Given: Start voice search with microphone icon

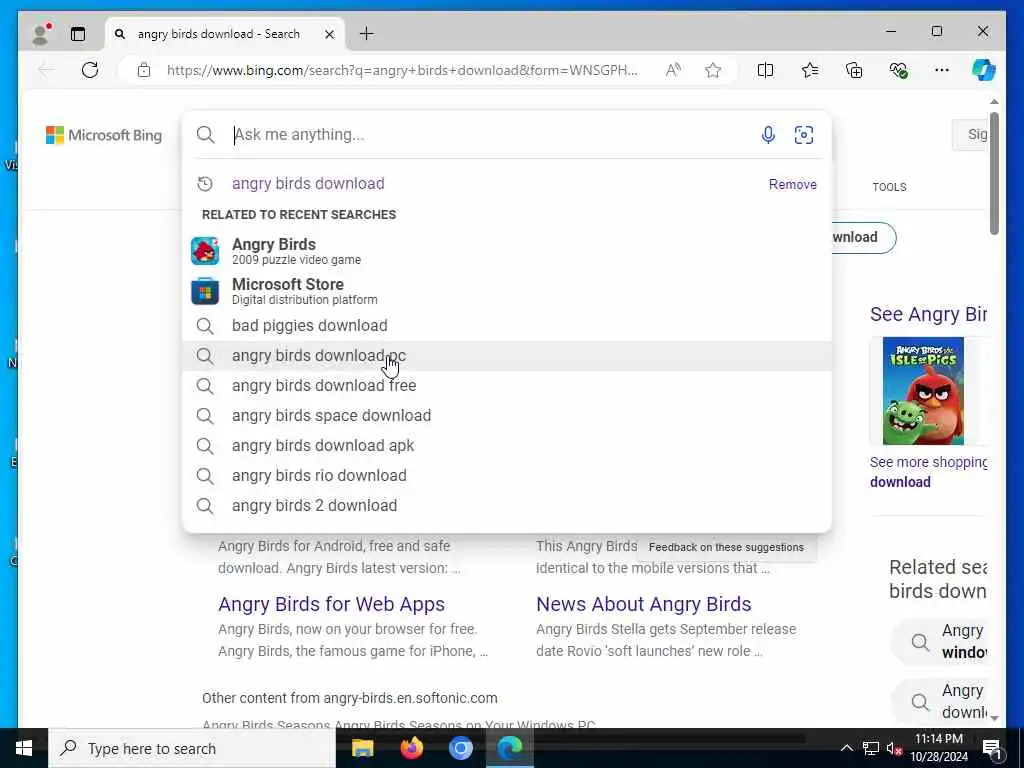Looking at the screenshot, I should pyautogui.click(x=769, y=135).
